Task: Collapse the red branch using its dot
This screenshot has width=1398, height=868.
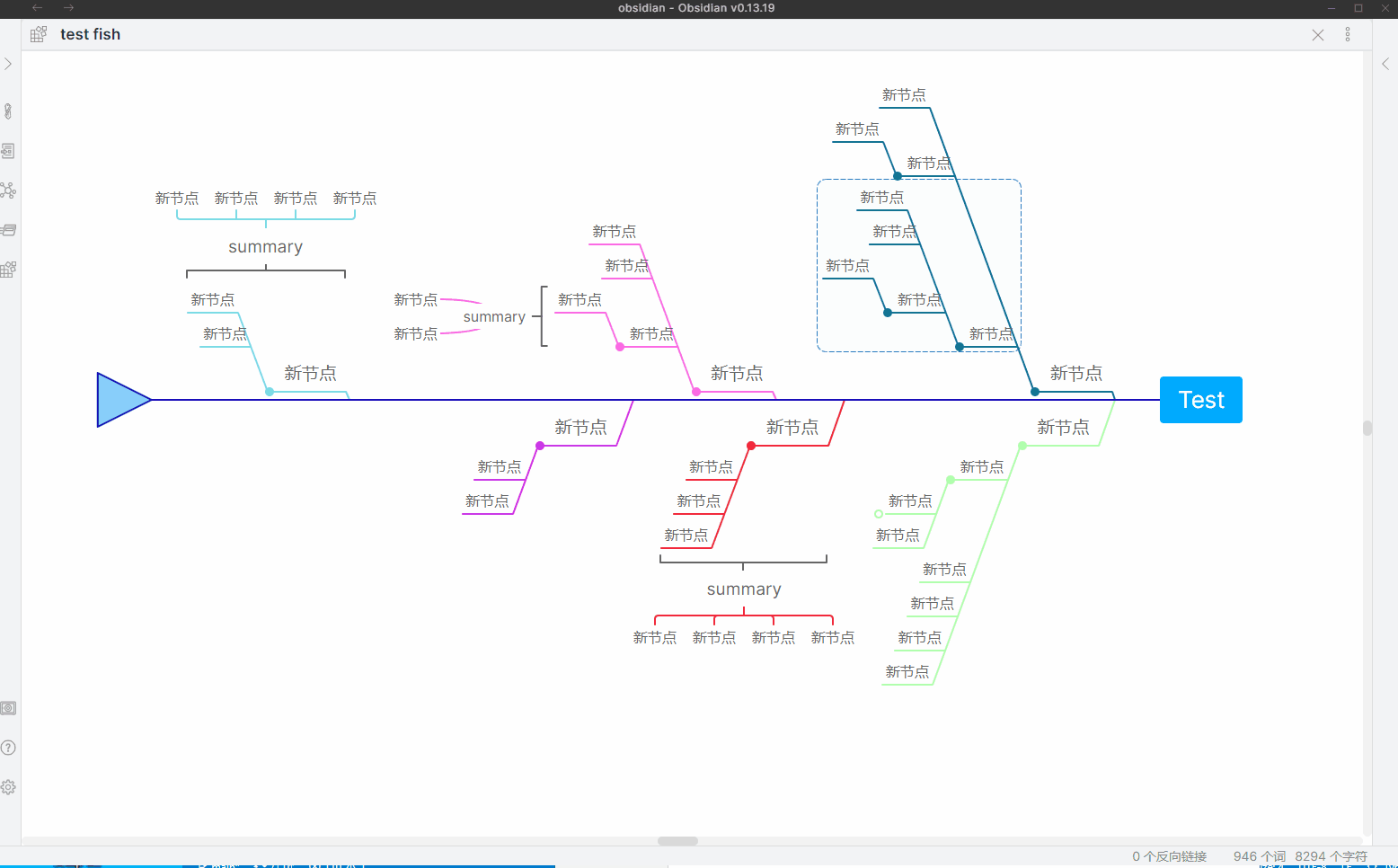Action: (x=751, y=446)
